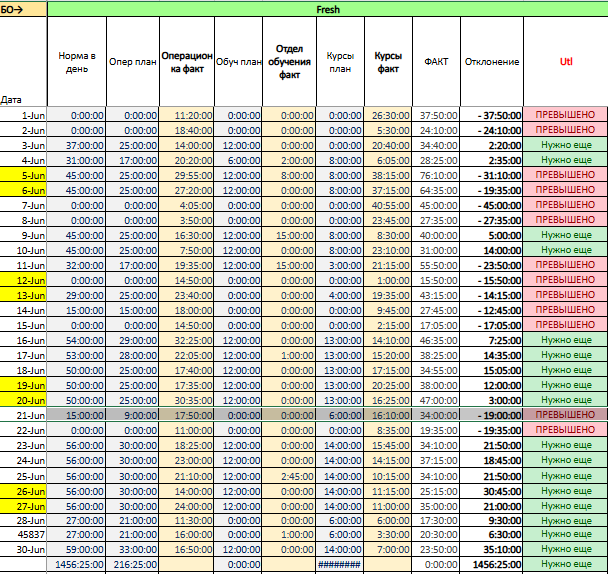Select 15:00:00 Отдел обучения факт for 9-Jun
The height and width of the screenshot is (574, 608).
coord(289,235)
